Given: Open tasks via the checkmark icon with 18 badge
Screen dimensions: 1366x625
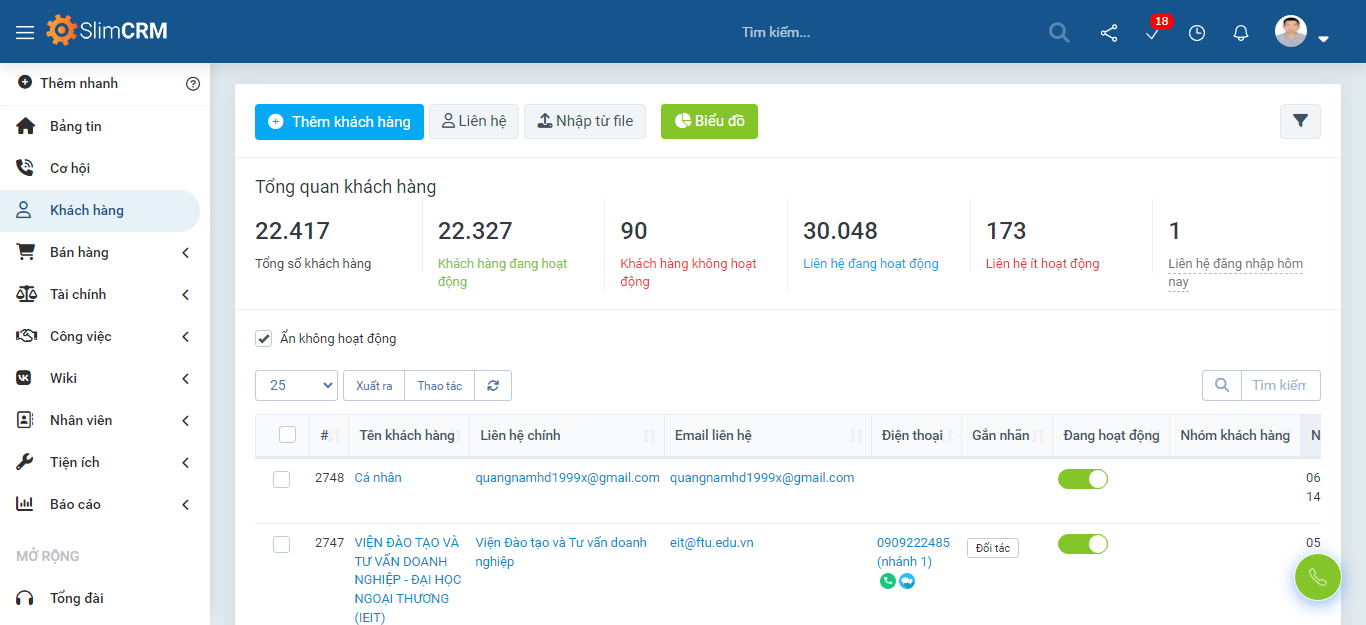Looking at the screenshot, I should [1152, 35].
